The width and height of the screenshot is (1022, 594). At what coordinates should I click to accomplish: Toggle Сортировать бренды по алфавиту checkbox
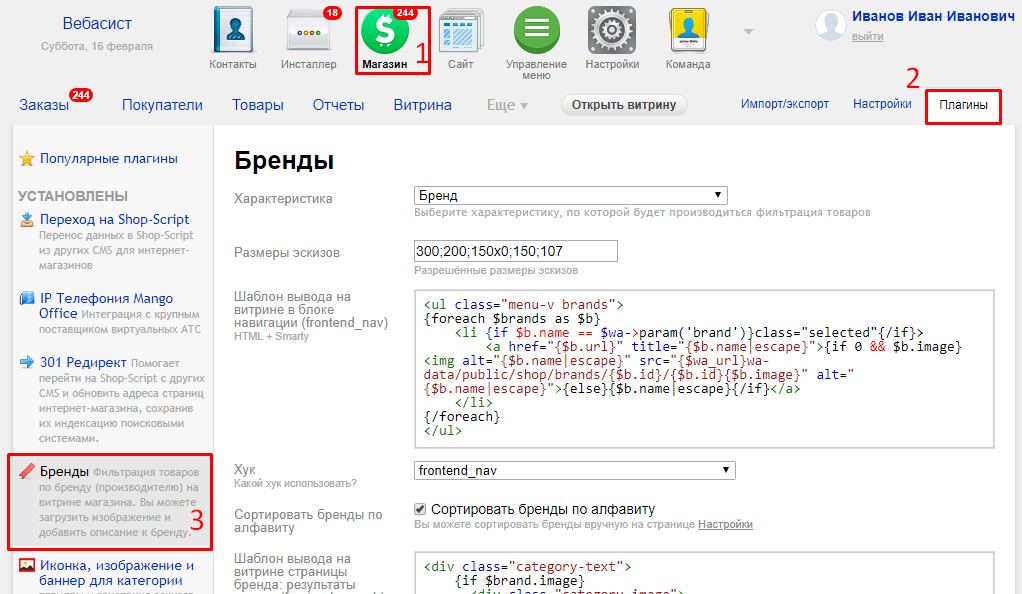[x=420, y=509]
